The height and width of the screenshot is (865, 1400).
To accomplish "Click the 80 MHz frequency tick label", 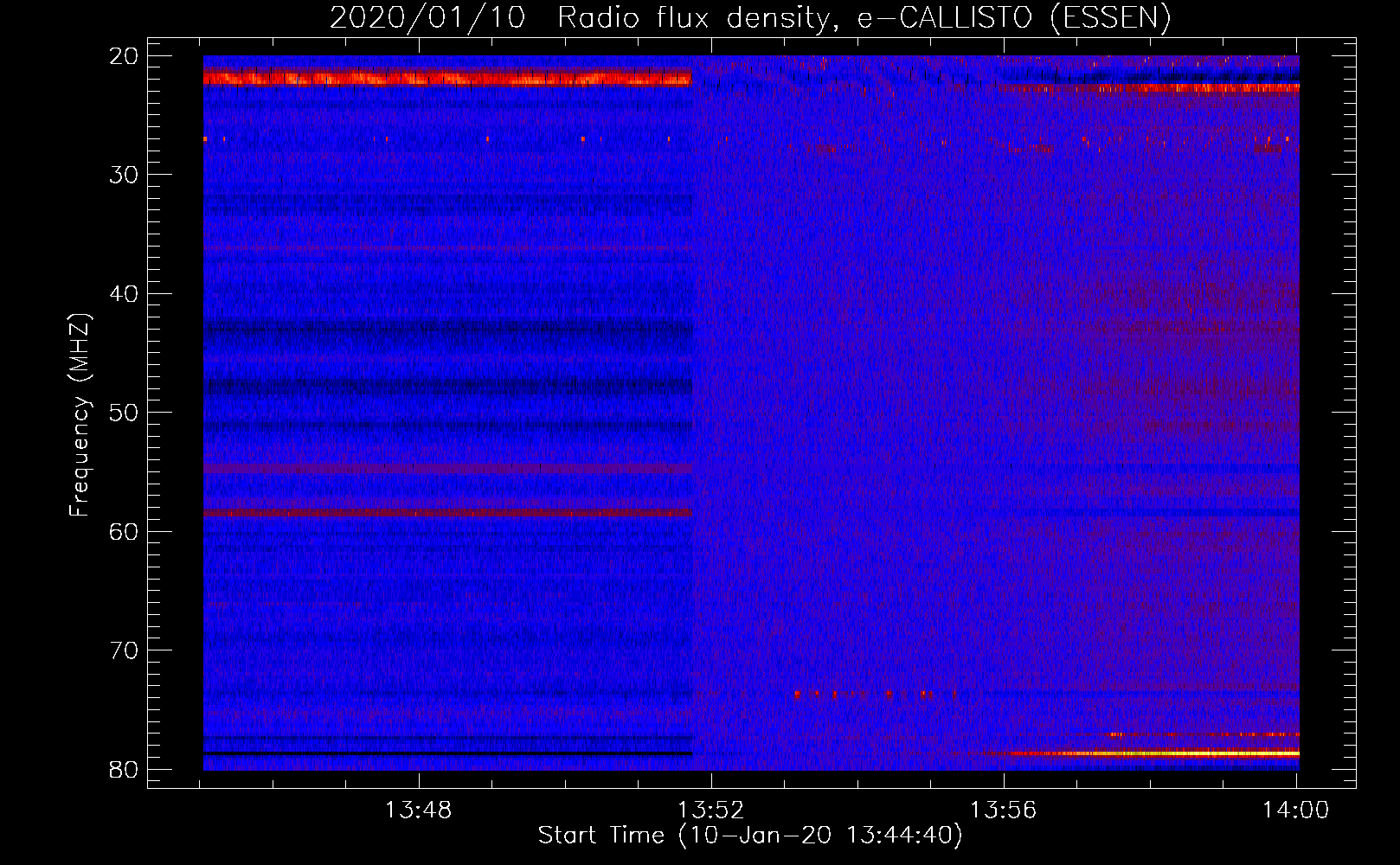I will click(125, 770).
